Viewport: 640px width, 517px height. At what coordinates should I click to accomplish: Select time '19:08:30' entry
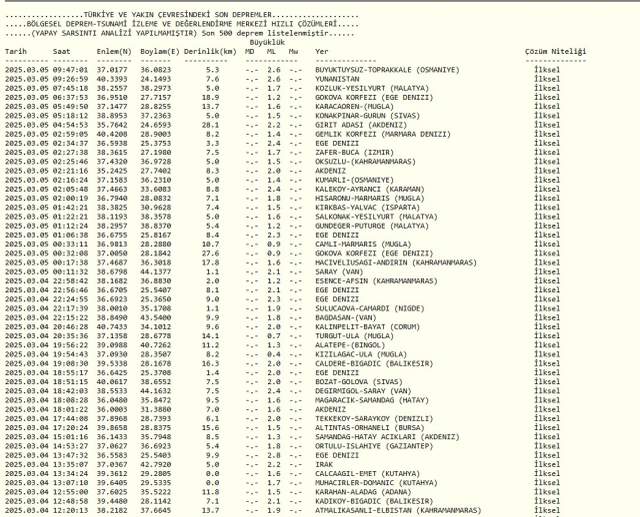[70, 364]
